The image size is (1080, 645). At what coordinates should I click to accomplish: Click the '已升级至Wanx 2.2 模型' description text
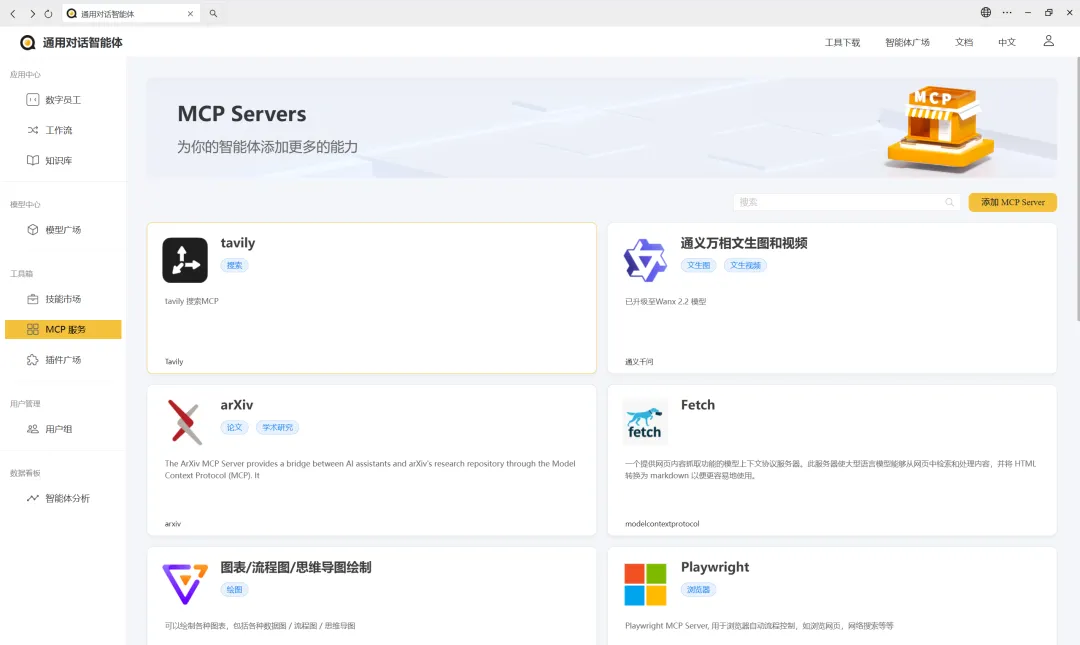coord(665,301)
